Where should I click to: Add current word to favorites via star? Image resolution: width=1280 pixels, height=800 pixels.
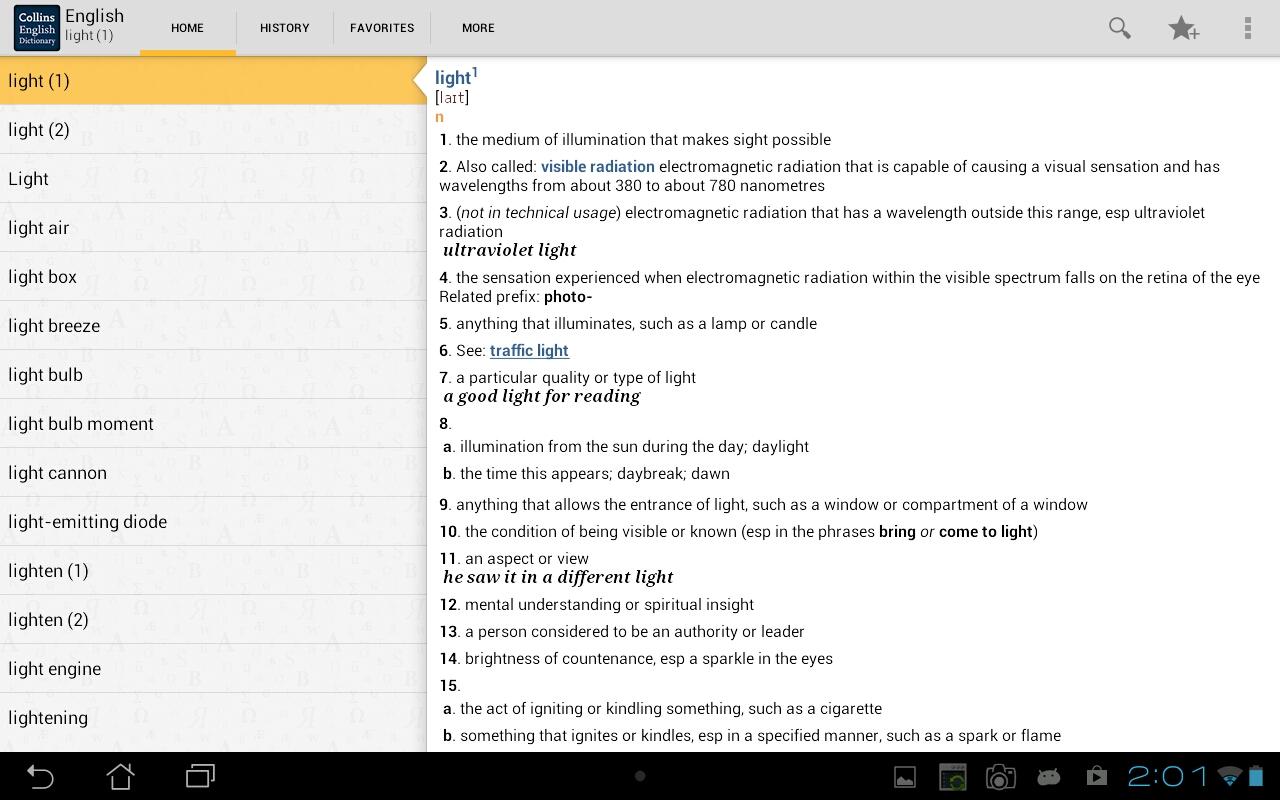1184,28
